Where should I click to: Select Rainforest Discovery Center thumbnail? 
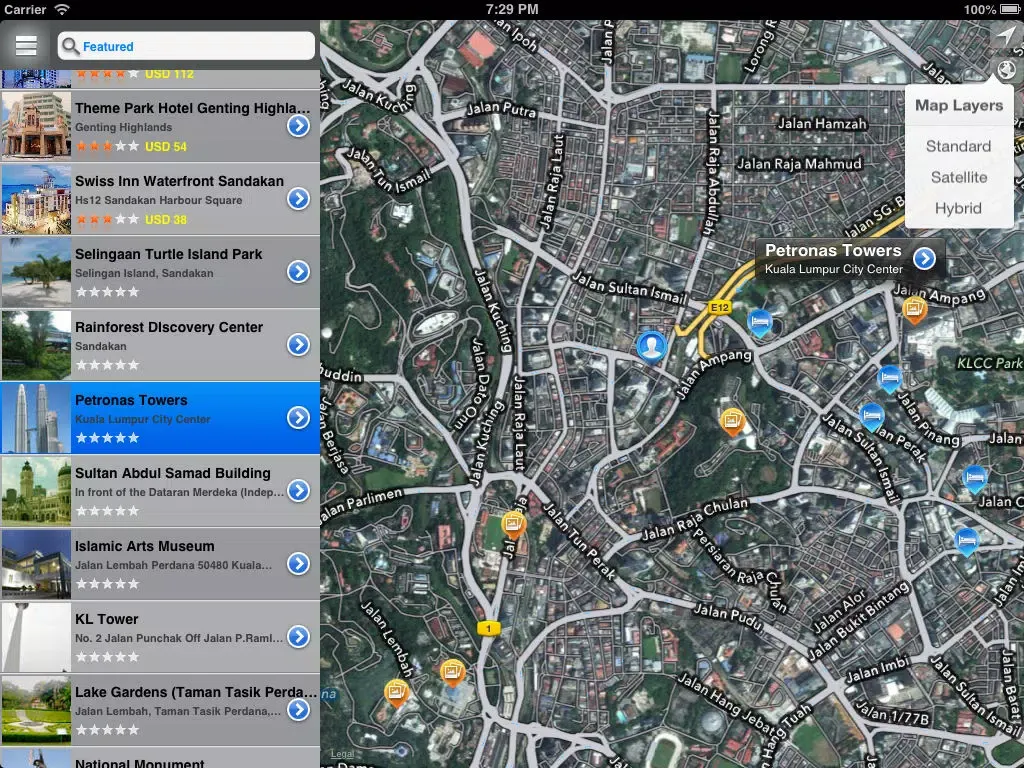36,345
